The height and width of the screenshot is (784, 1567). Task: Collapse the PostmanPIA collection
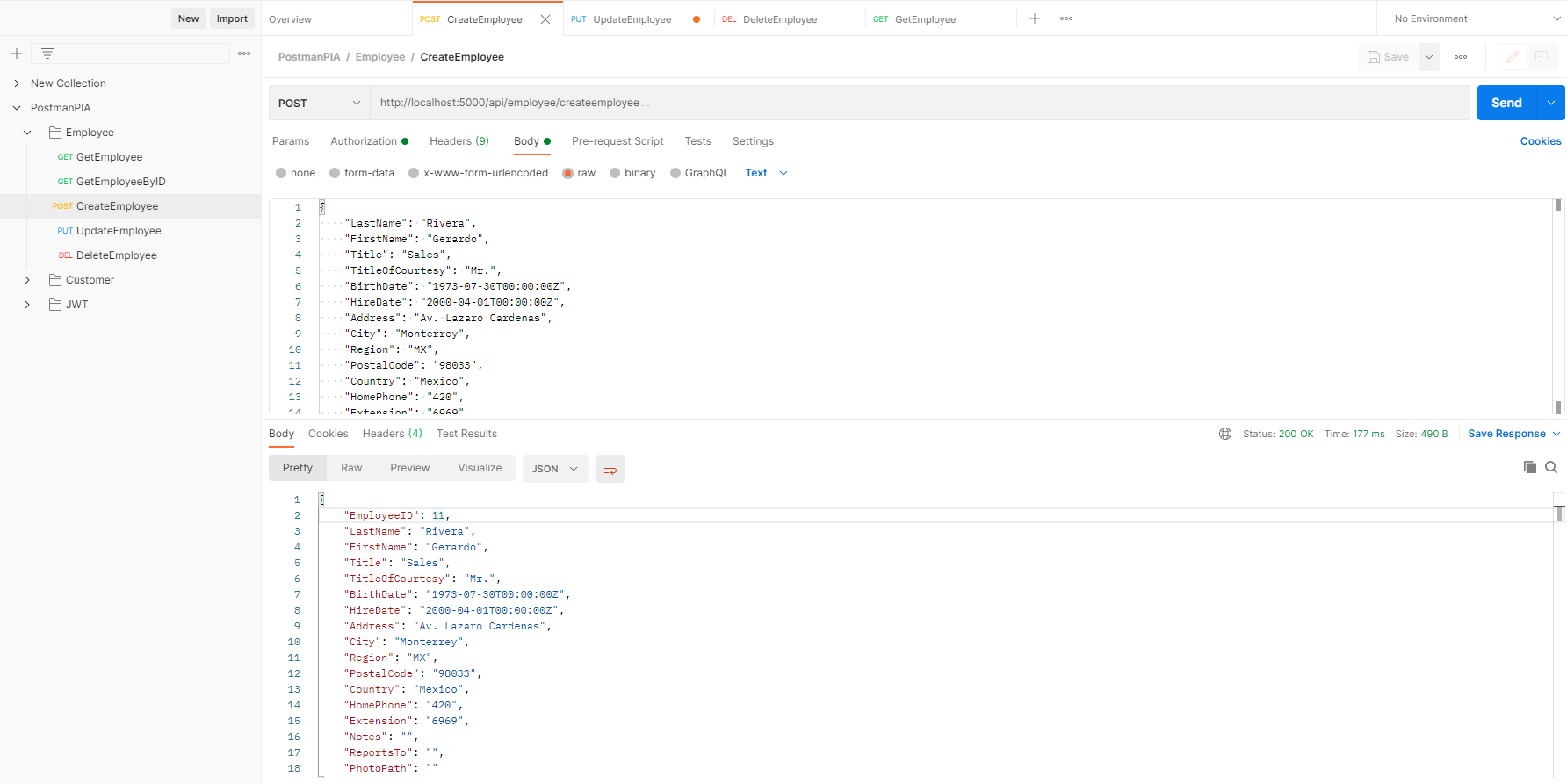click(x=17, y=108)
